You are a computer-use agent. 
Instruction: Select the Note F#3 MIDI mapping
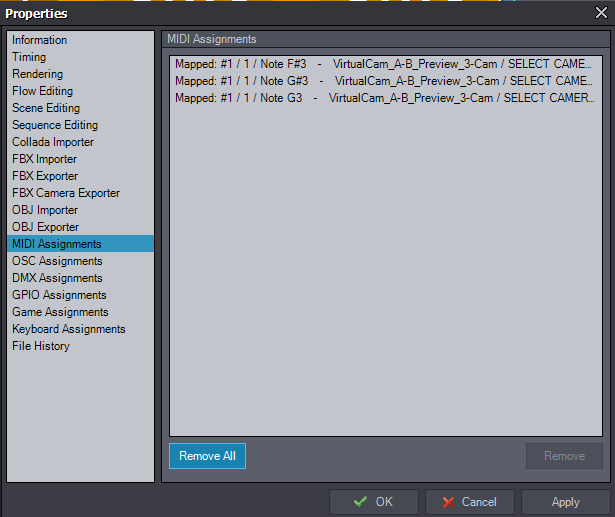pos(385,64)
